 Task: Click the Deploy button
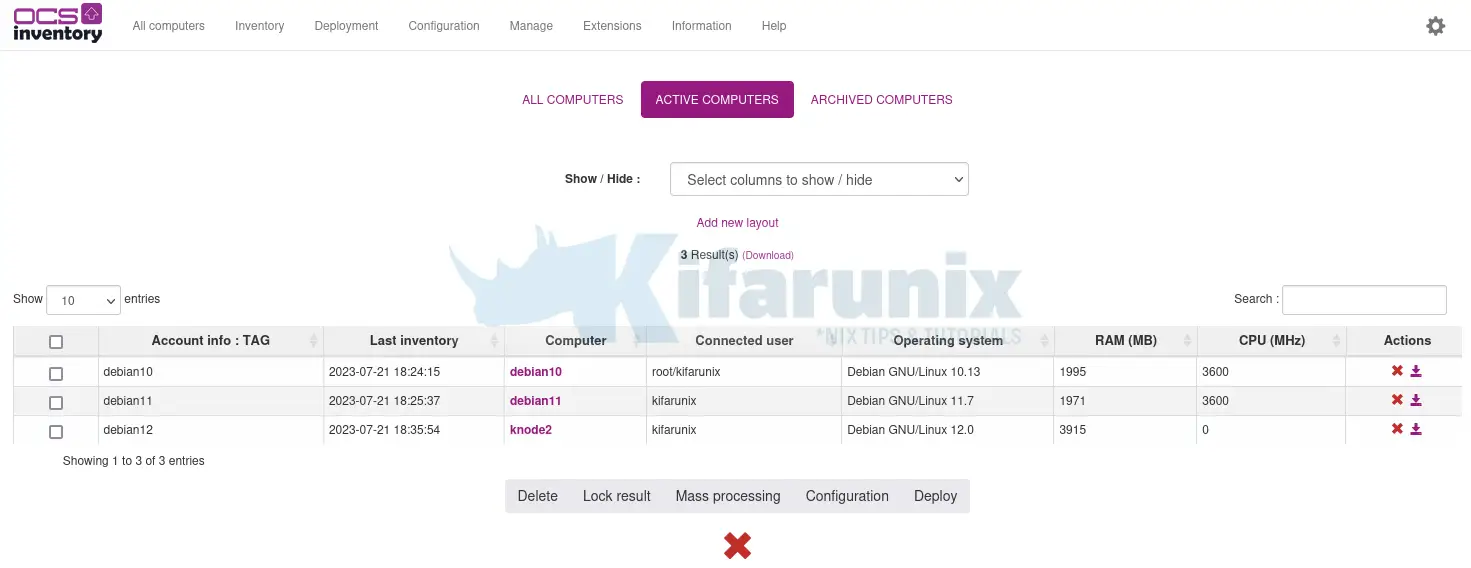pyautogui.click(x=936, y=496)
